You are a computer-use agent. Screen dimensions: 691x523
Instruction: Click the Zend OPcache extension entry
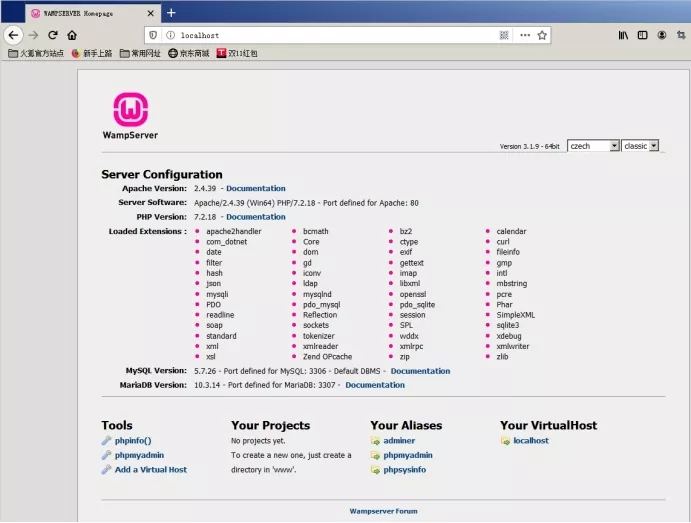[327, 356]
